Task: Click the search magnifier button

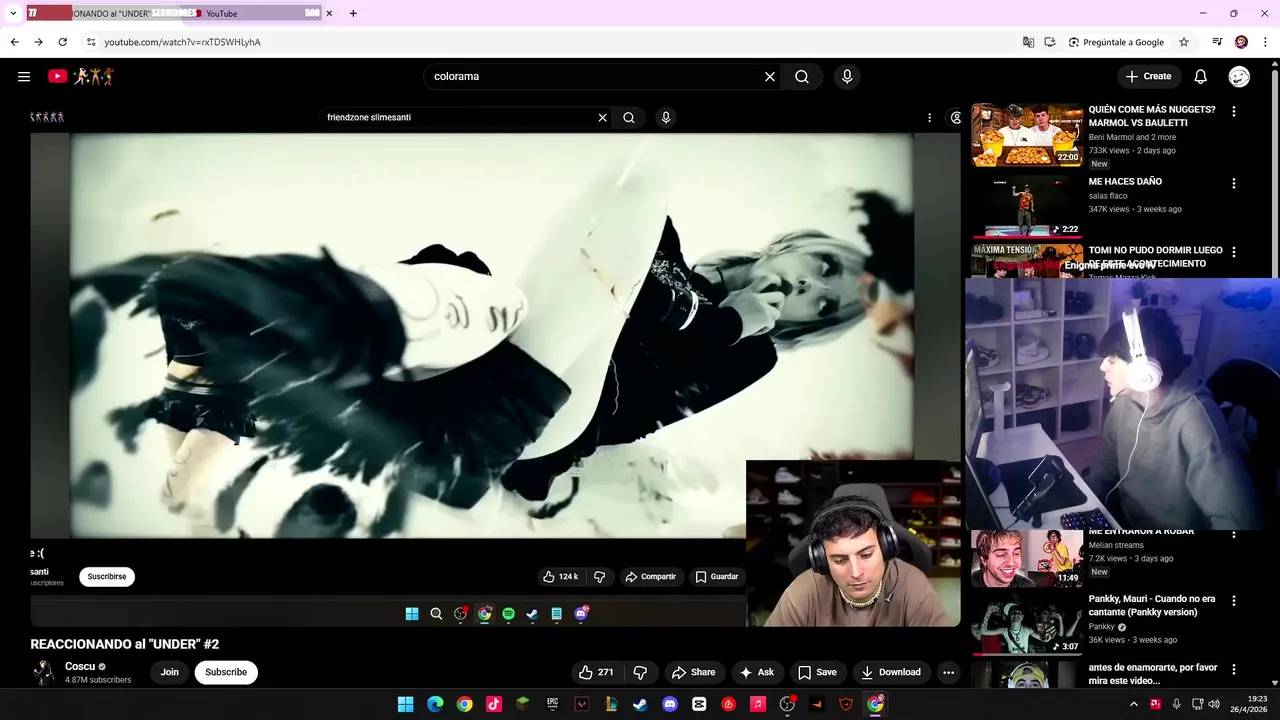Action: point(802,76)
